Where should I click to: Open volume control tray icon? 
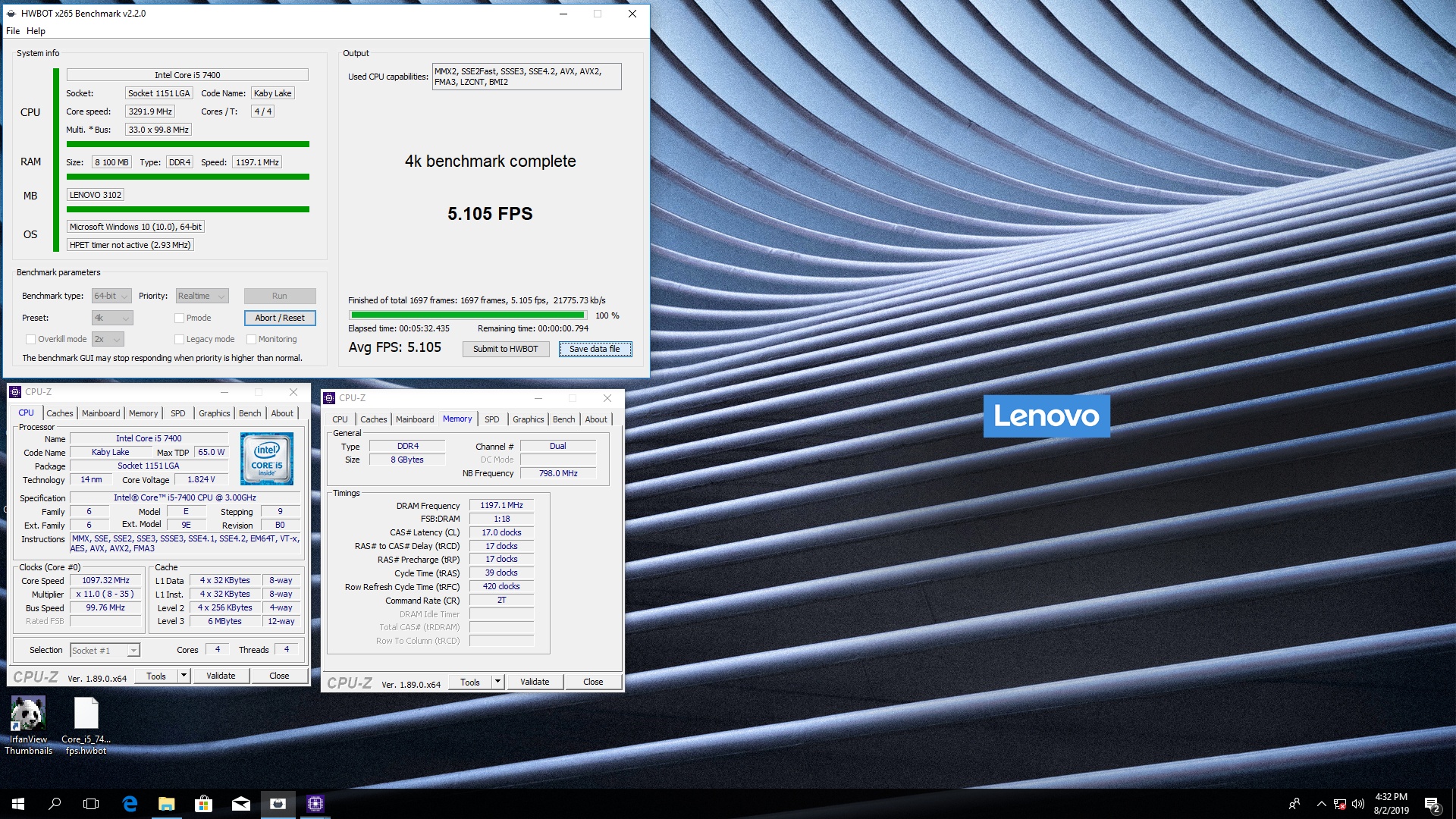1358,804
